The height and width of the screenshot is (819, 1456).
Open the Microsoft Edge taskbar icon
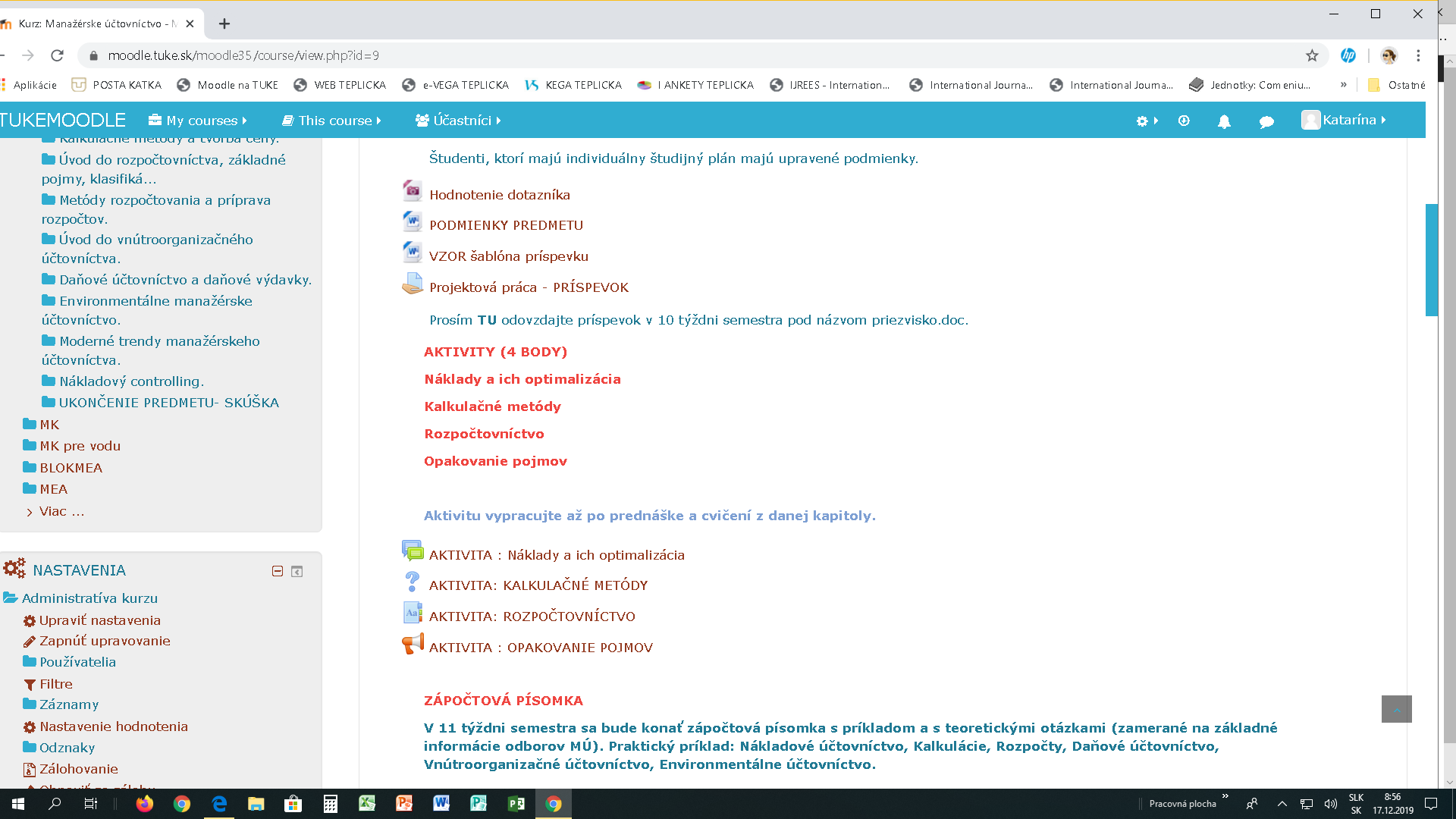[x=218, y=804]
